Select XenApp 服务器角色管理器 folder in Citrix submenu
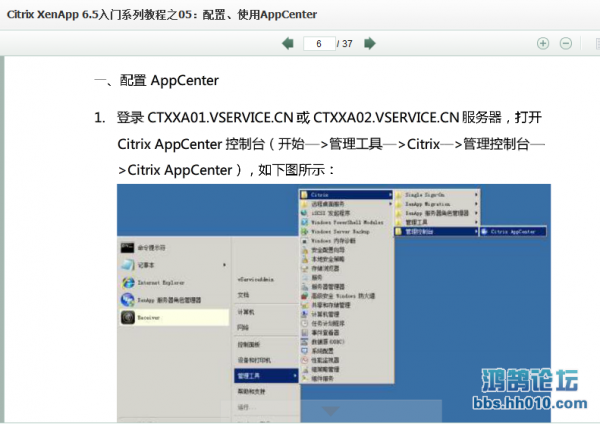The image size is (600, 424). point(436,213)
